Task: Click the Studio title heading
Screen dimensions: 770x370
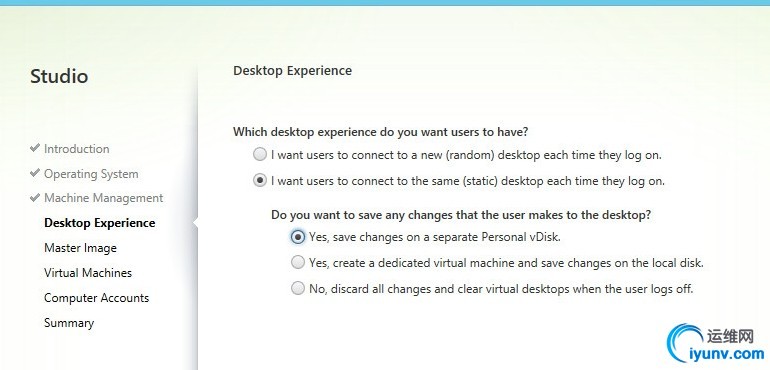Action: click(59, 77)
